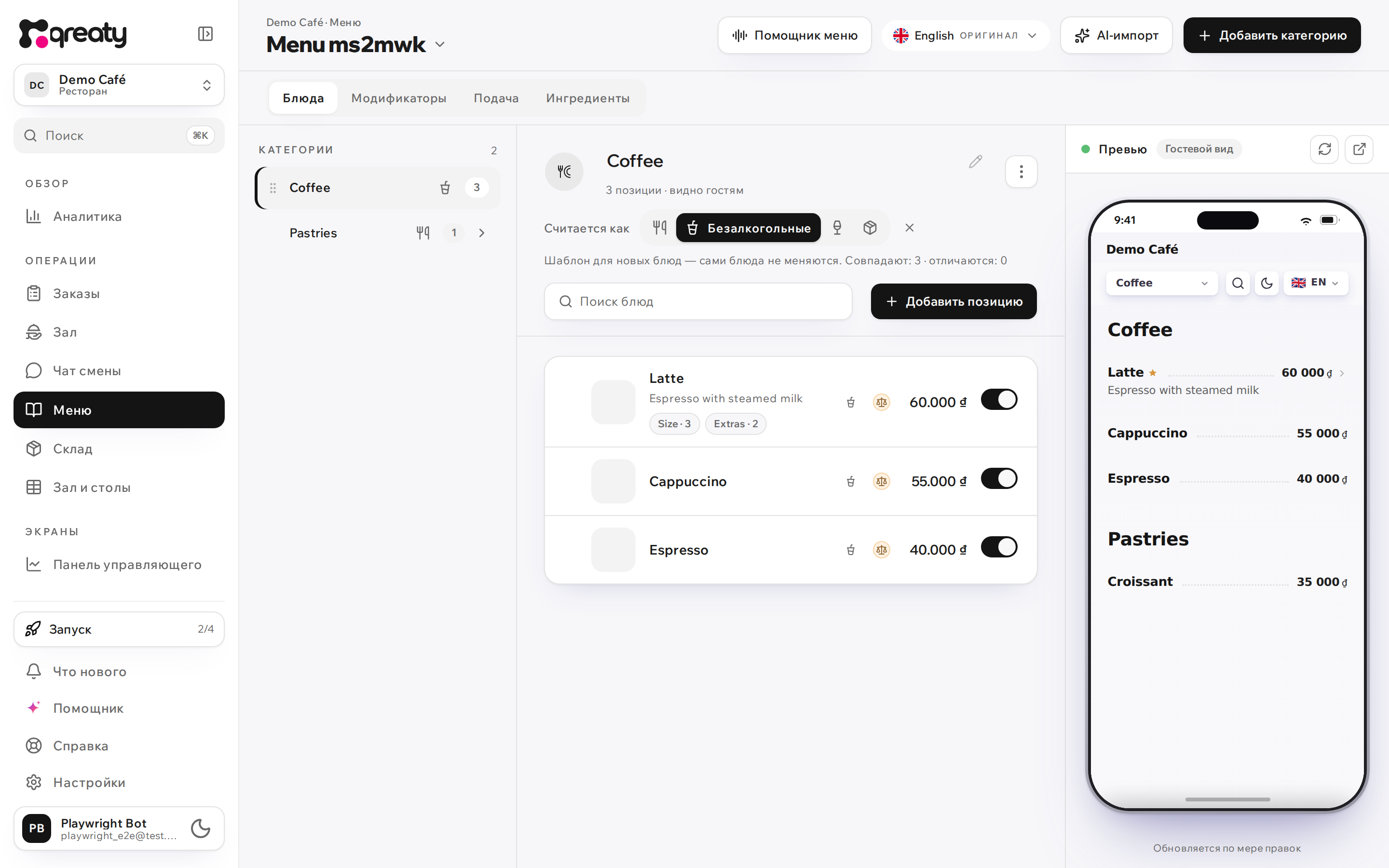Switch off Espresso availability
The height and width of the screenshot is (868, 1389).
(999, 547)
